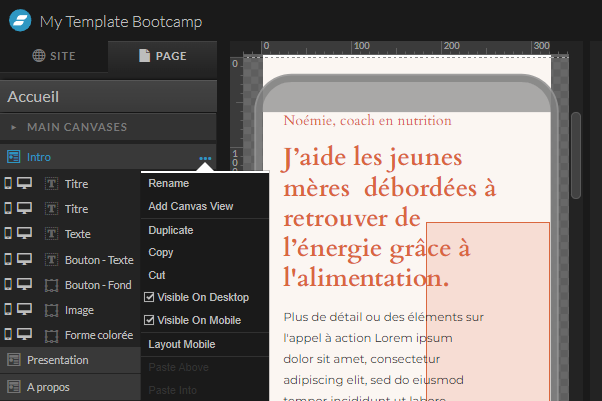The height and width of the screenshot is (401, 602).
Task: Uncheck Visible On Mobile checkbox
Action: (149, 320)
